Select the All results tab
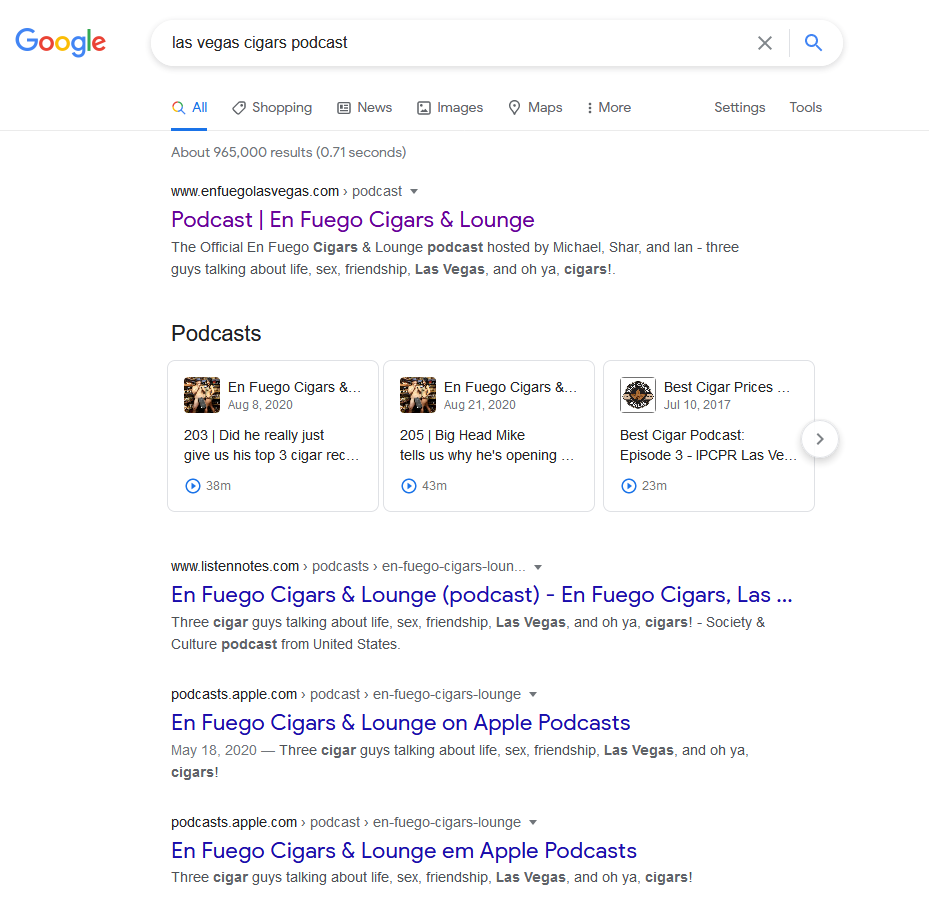929x907 pixels. (x=190, y=108)
